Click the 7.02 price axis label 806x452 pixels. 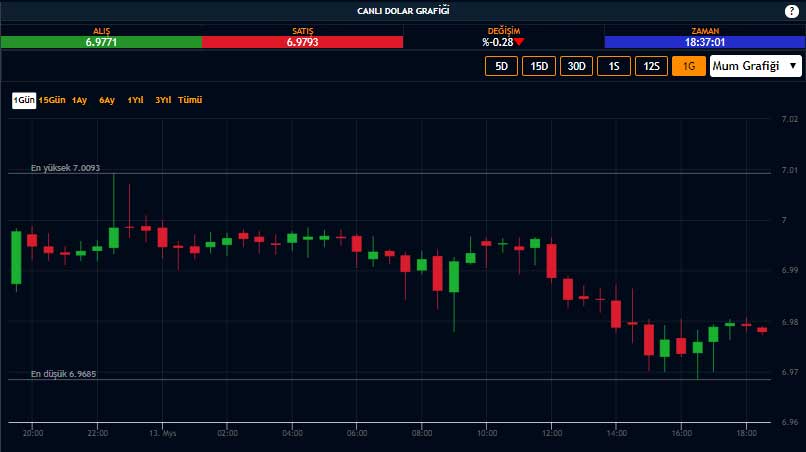pos(790,119)
